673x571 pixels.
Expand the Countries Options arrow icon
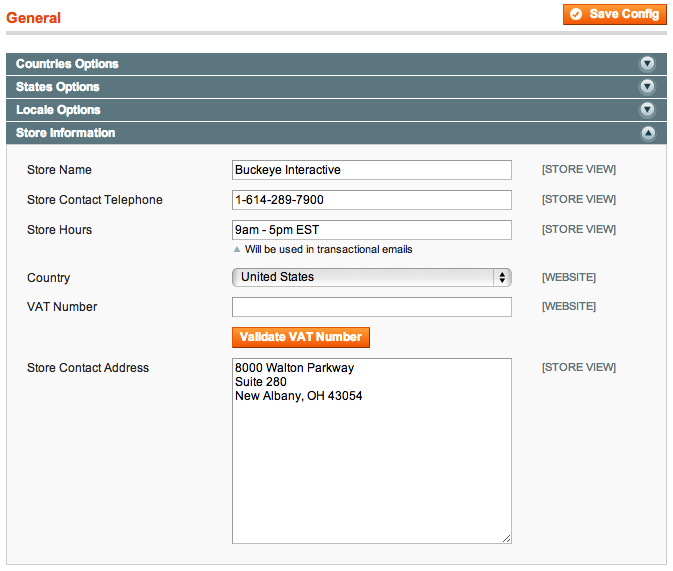[x=647, y=64]
